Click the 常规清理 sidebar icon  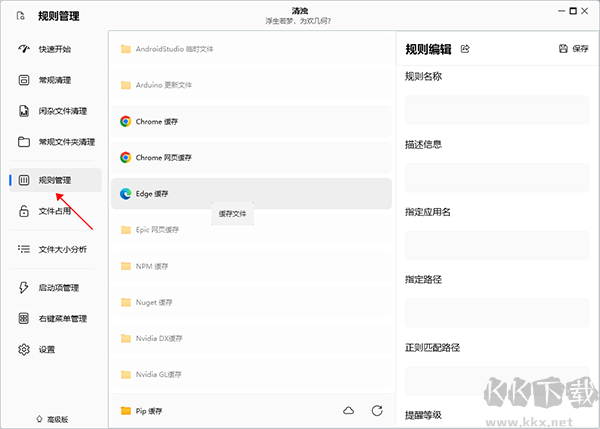24,80
